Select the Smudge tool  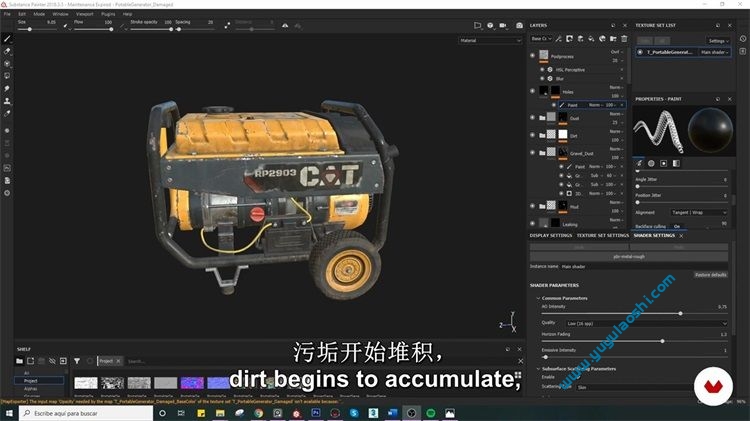[x=7, y=89]
